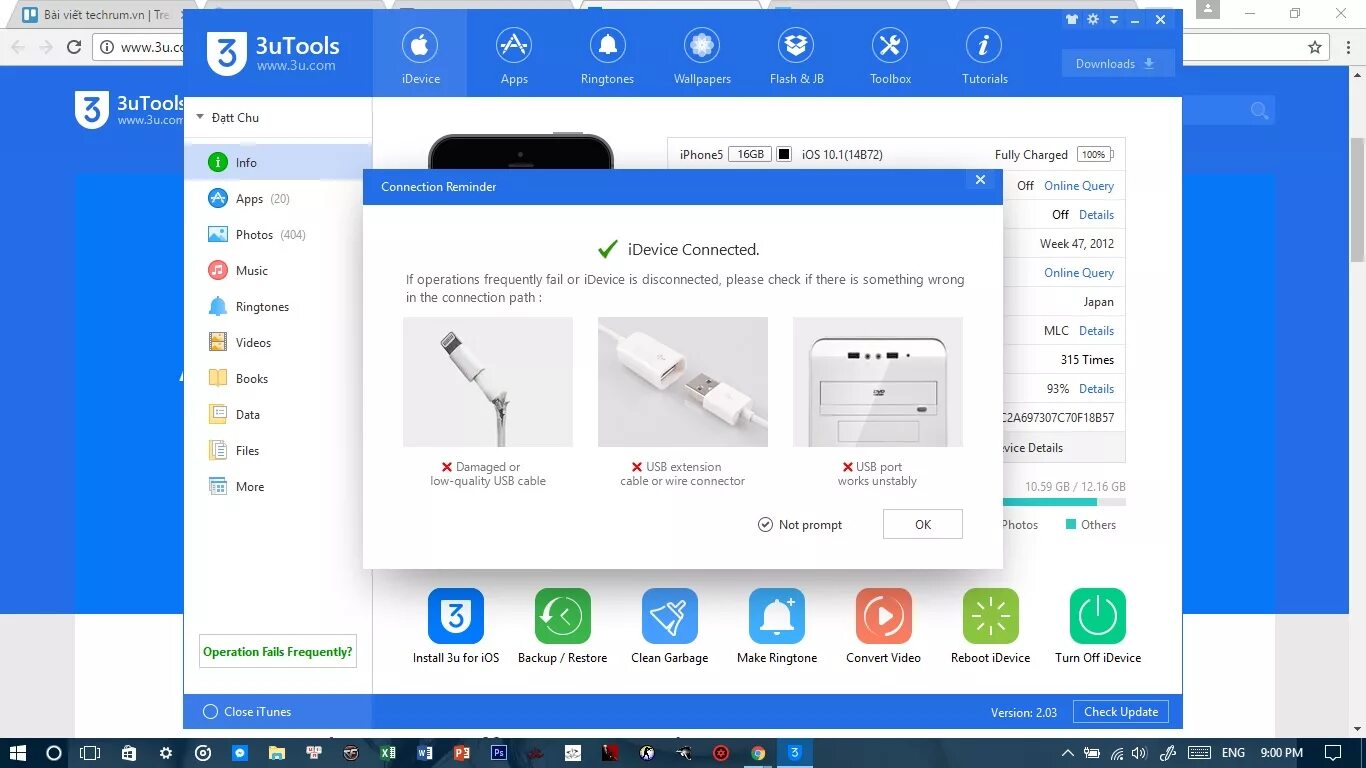This screenshot has height=768, width=1366.
Task: Select Ringtones in the sidebar
Action: [278, 306]
